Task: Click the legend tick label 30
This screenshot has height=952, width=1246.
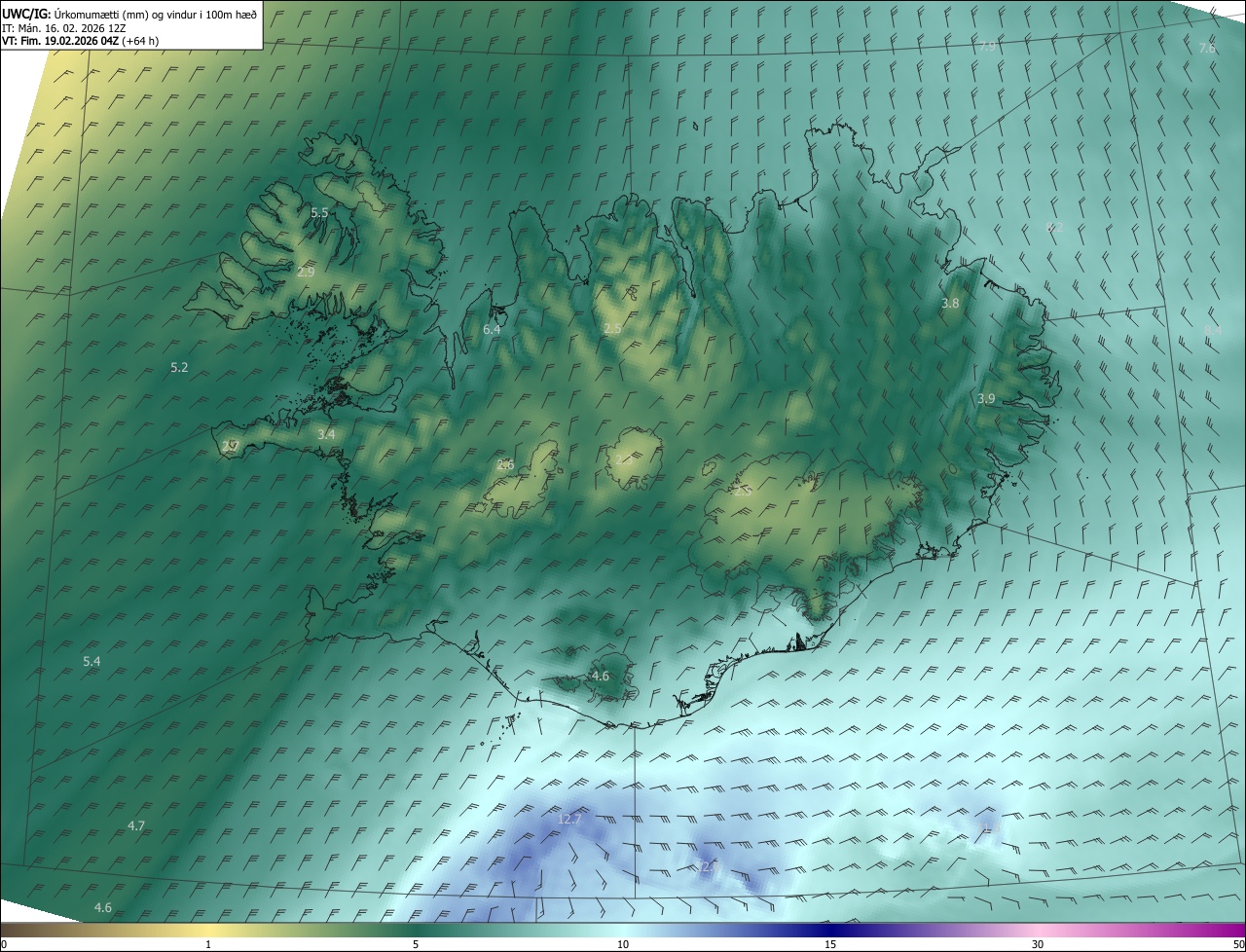Action: (x=1038, y=944)
